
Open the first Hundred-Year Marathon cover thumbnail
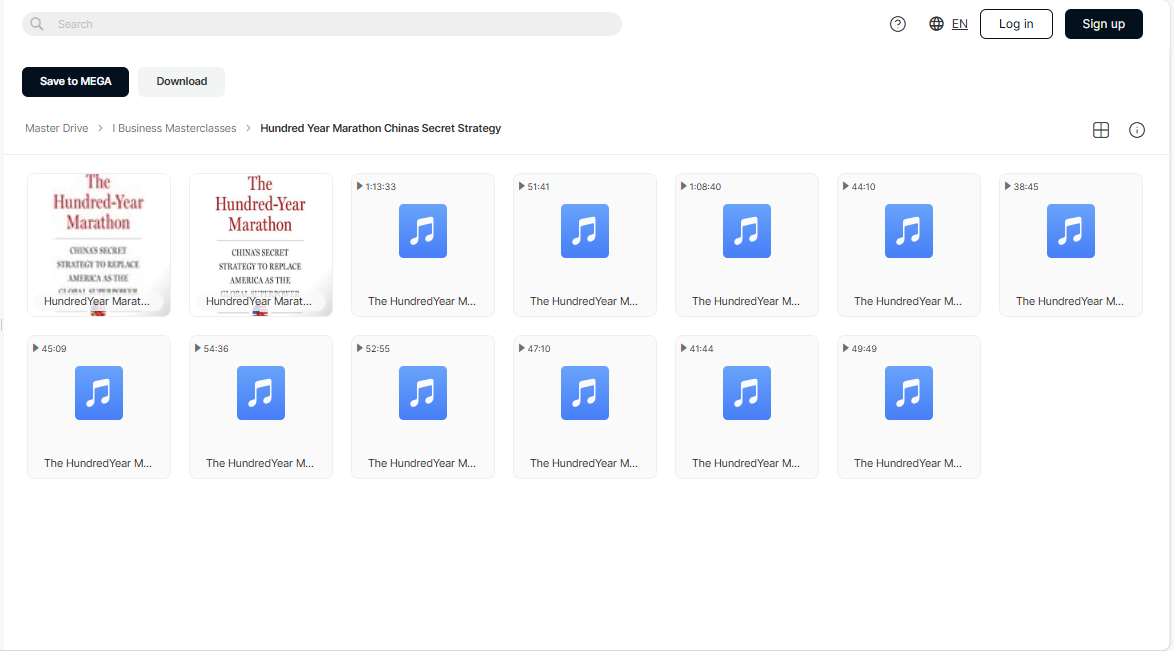tap(99, 245)
